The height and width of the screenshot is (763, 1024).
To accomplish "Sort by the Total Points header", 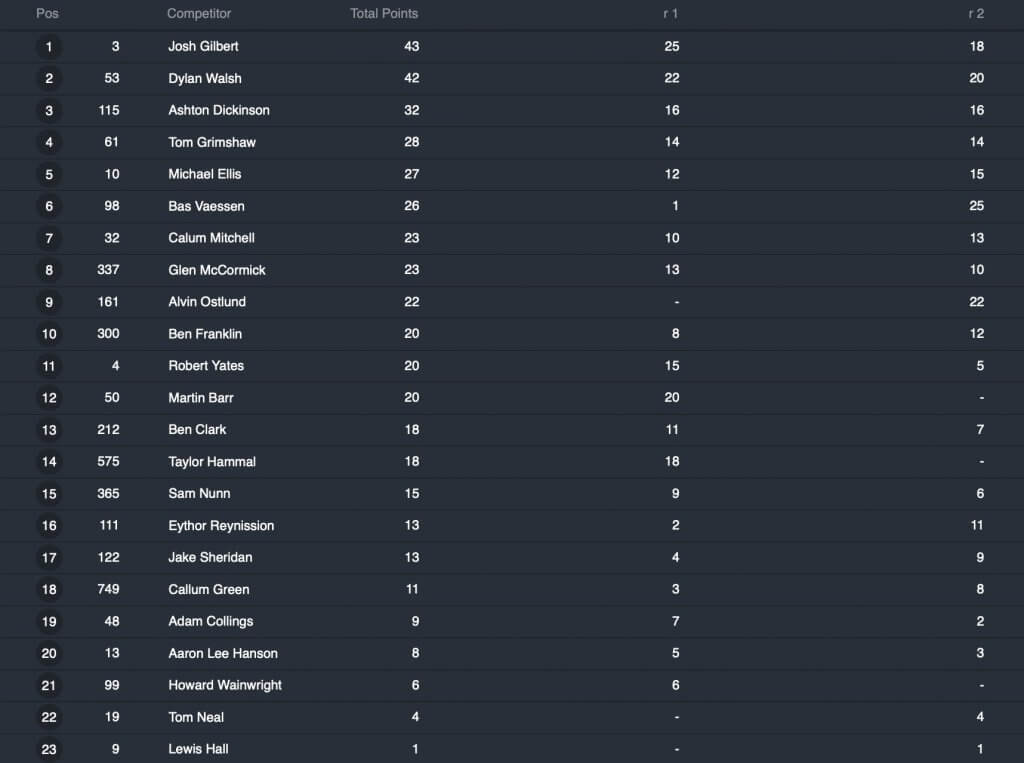I will coord(384,14).
